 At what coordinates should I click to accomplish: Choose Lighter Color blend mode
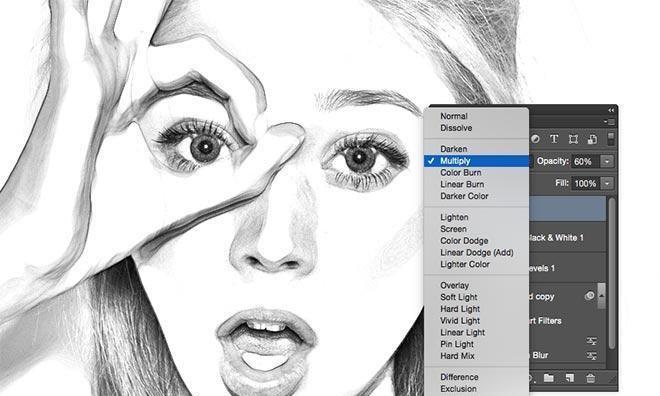[x=476, y=264]
